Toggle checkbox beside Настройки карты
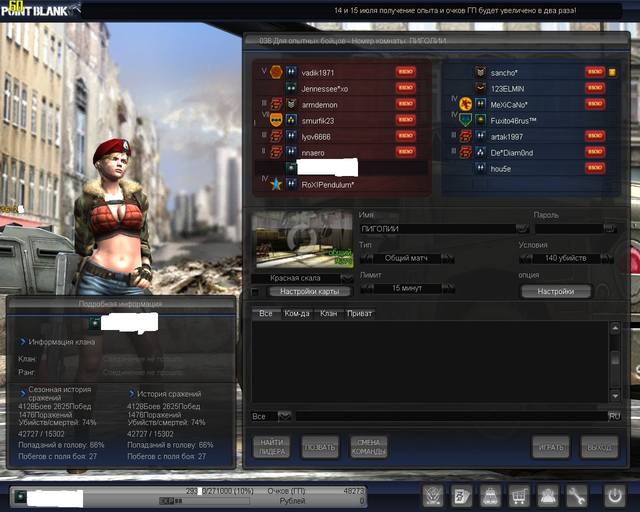640x512 pixels. 256,292
